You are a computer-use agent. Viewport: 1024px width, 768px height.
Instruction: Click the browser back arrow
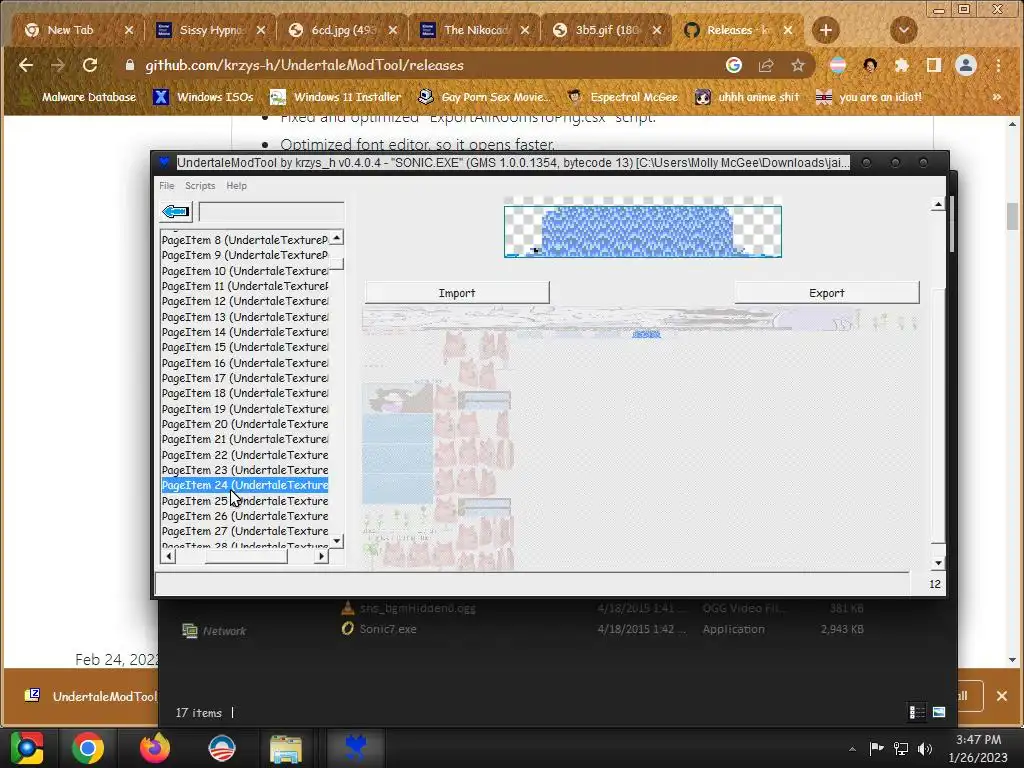(x=26, y=65)
